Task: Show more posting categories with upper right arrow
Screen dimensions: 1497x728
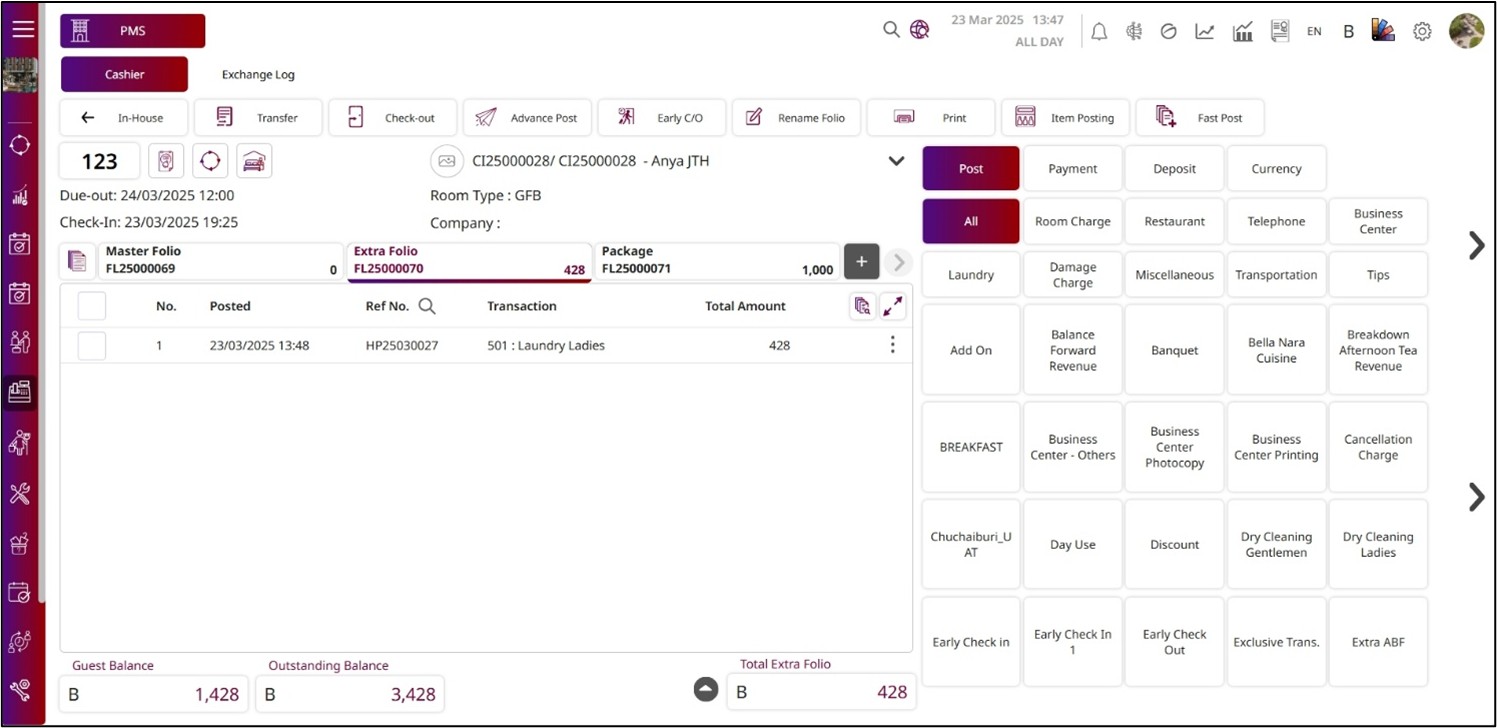Action: tap(1476, 245)
